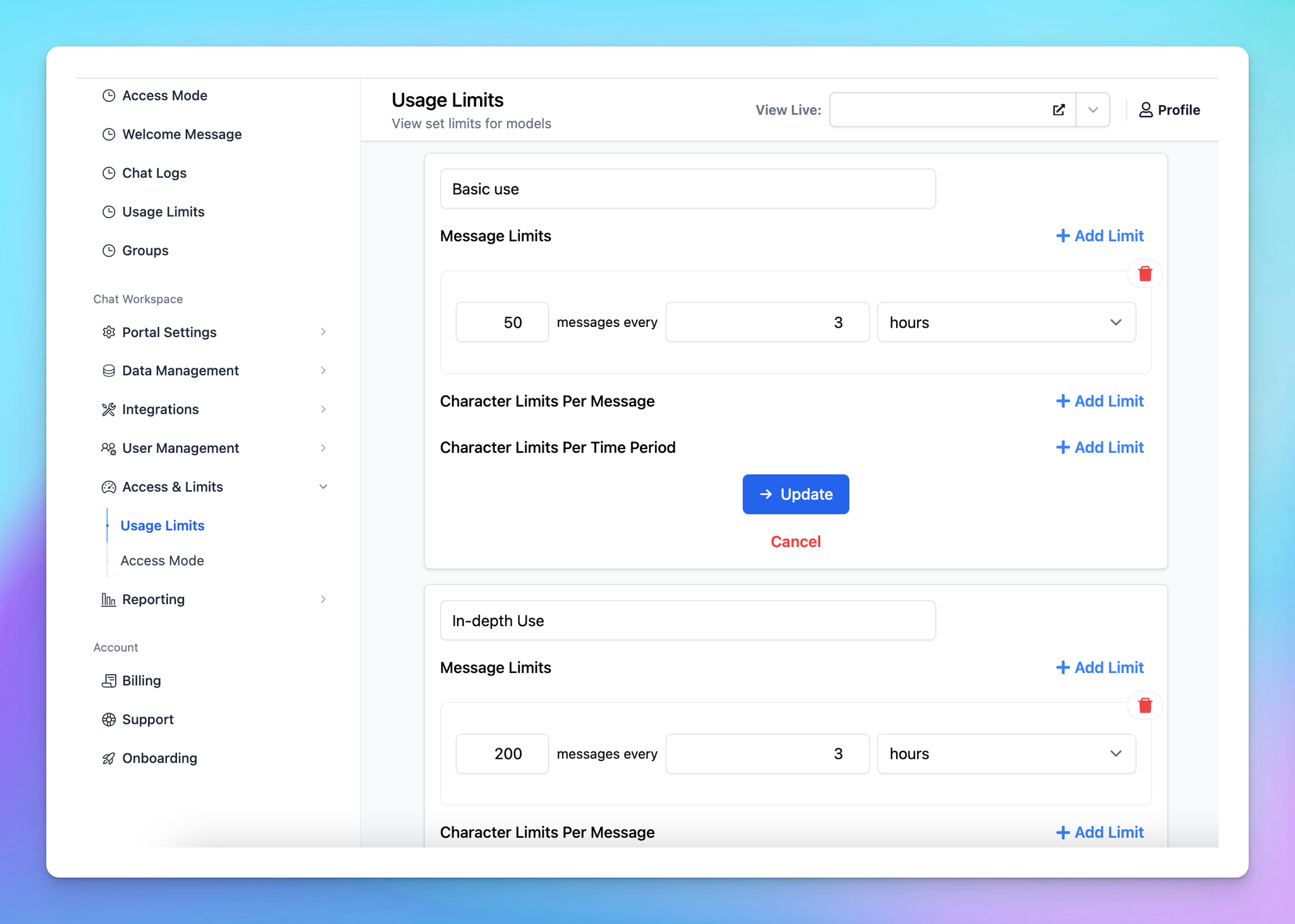
Task: Add Limit to In-depth Character Limits Per Message
Action: click(x=1100, y=833)
